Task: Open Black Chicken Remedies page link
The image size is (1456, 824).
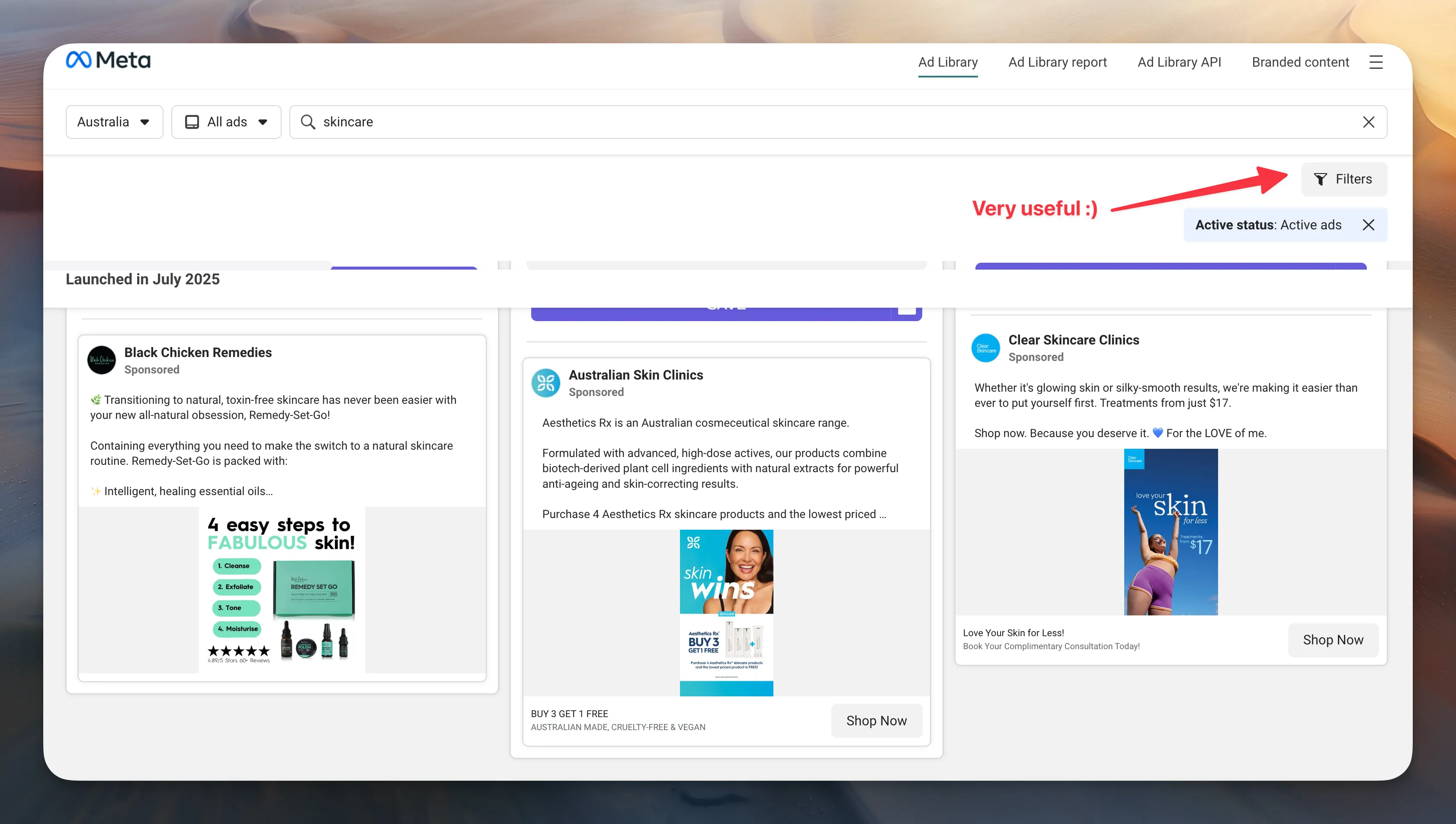Action: [x=198, y=352]
